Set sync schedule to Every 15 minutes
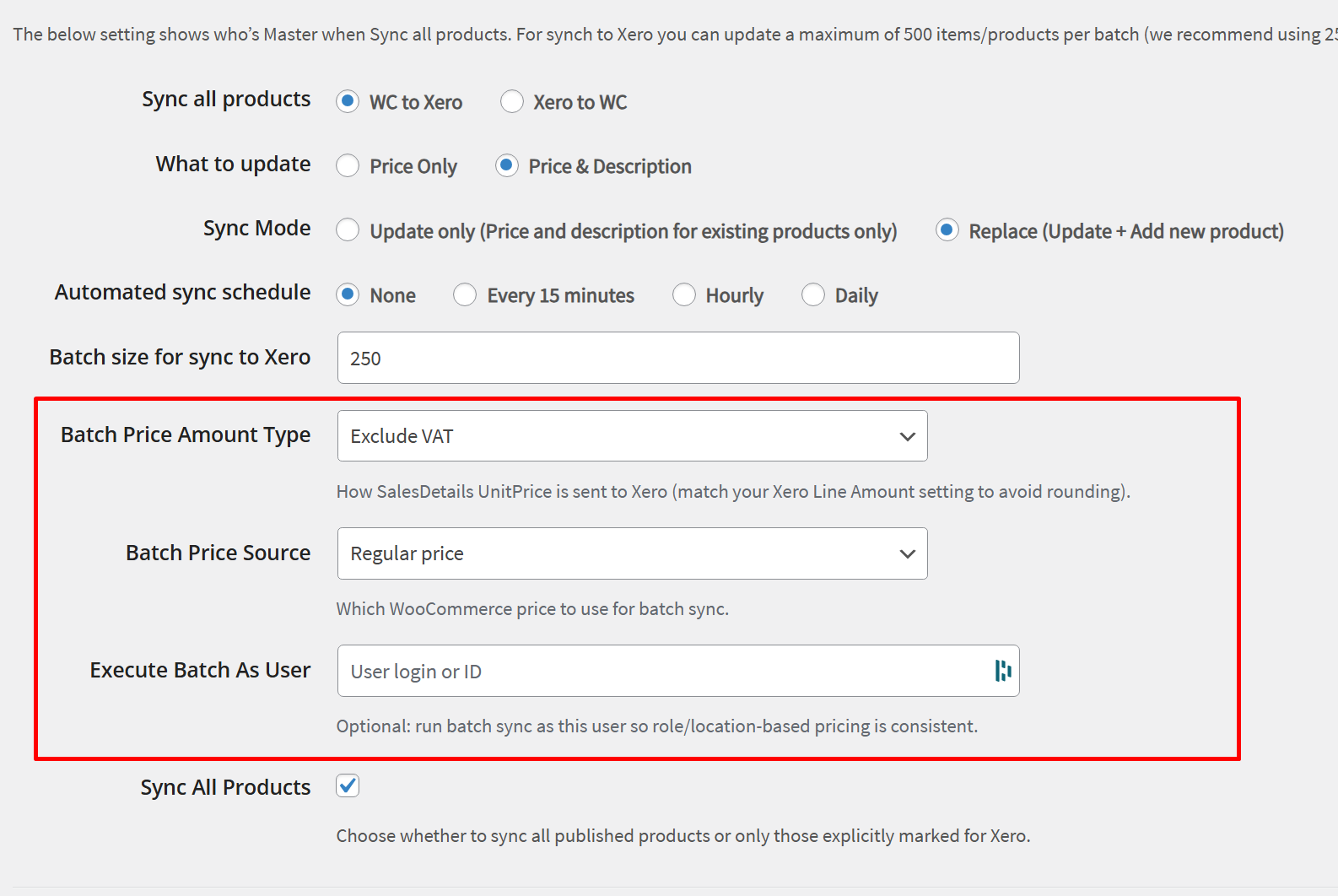This screenshot has height=896, width=1338. coord(465,294)
